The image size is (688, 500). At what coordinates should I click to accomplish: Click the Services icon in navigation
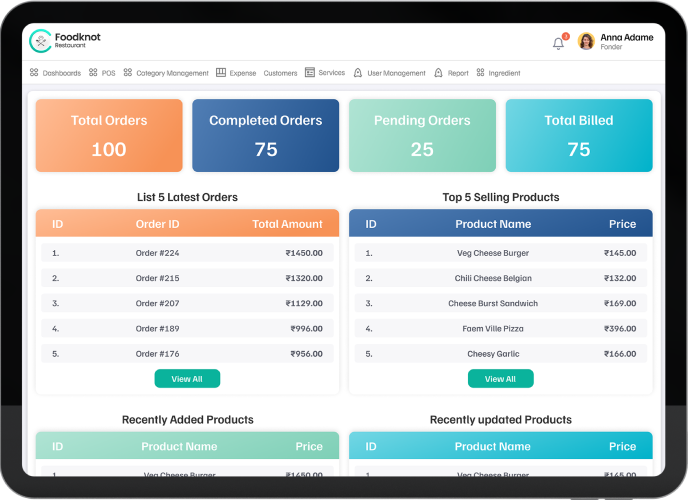[x=310, y=73]
